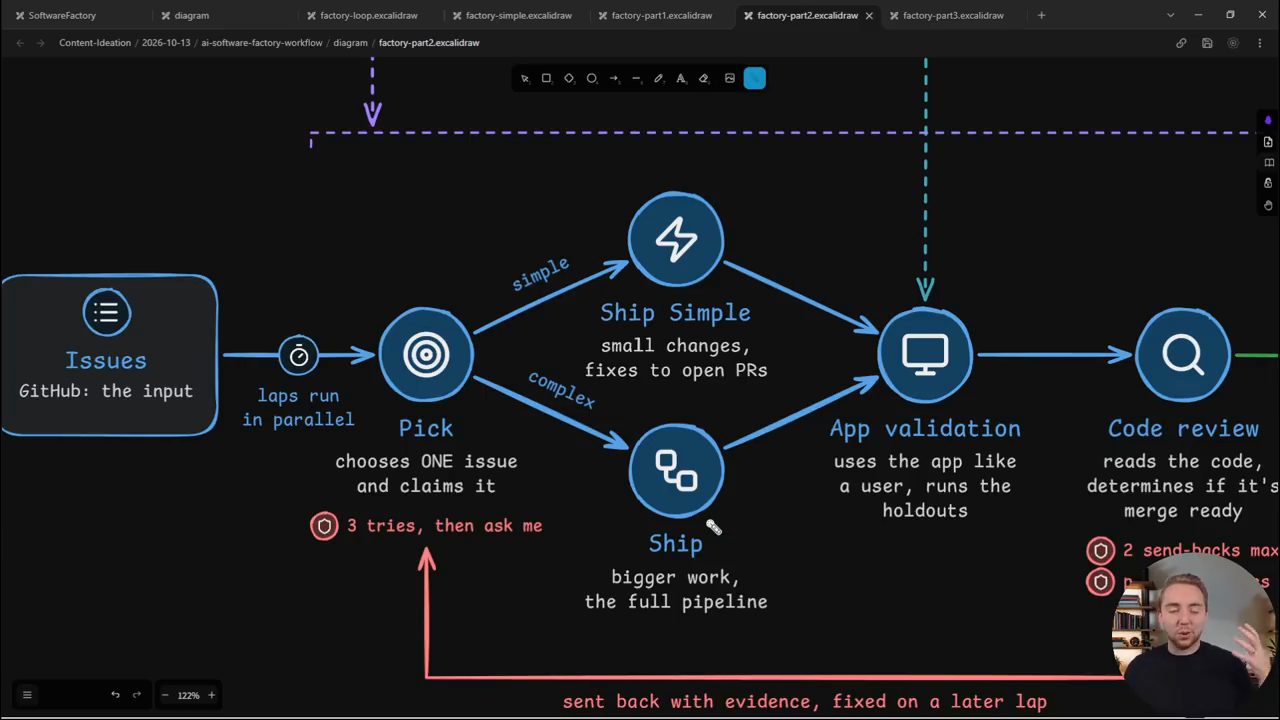This screenshot has height=720, width=1280.
Task: Select the freedraw Pencil tool
Action: [658, 78]
